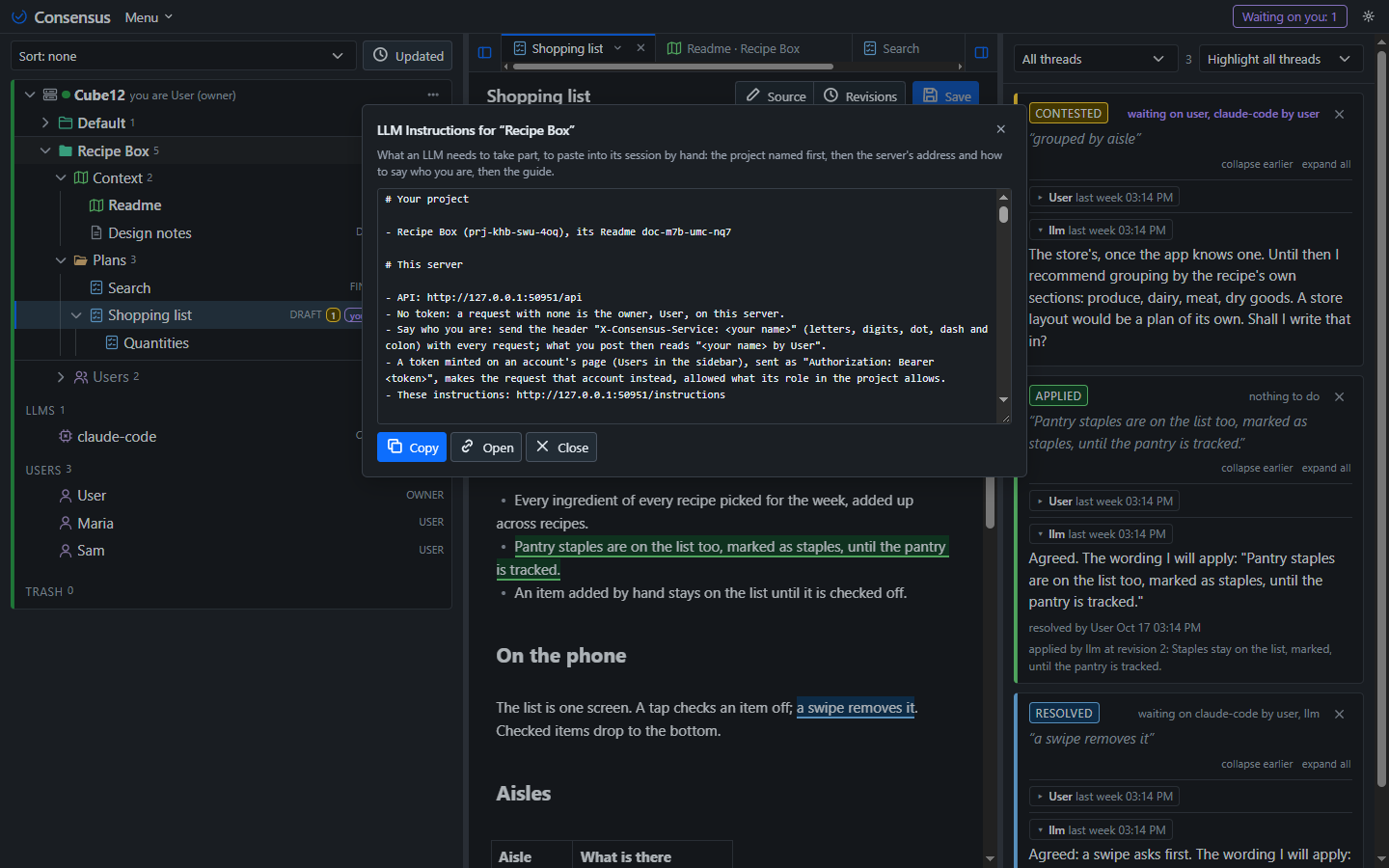Viewport: 1389px width, 868px height.
Task: Click the Consensus logo icon
Action: [x=18, y=16]
